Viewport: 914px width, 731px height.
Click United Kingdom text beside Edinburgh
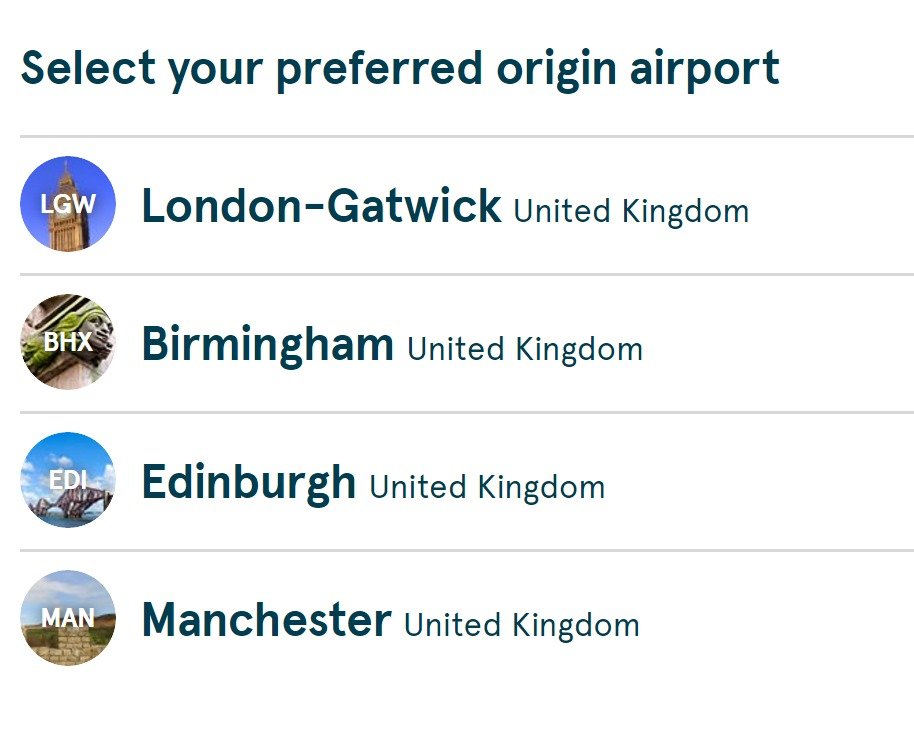click(x=487, y=488)
